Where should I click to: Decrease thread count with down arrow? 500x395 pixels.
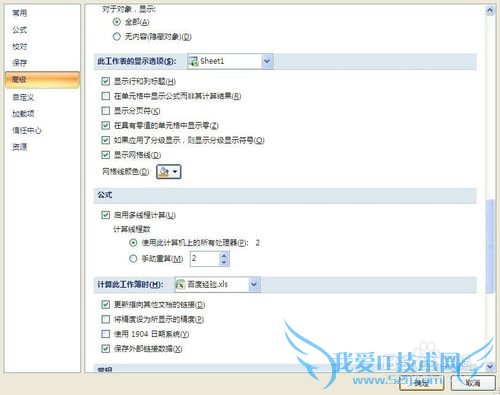point(224,262)
